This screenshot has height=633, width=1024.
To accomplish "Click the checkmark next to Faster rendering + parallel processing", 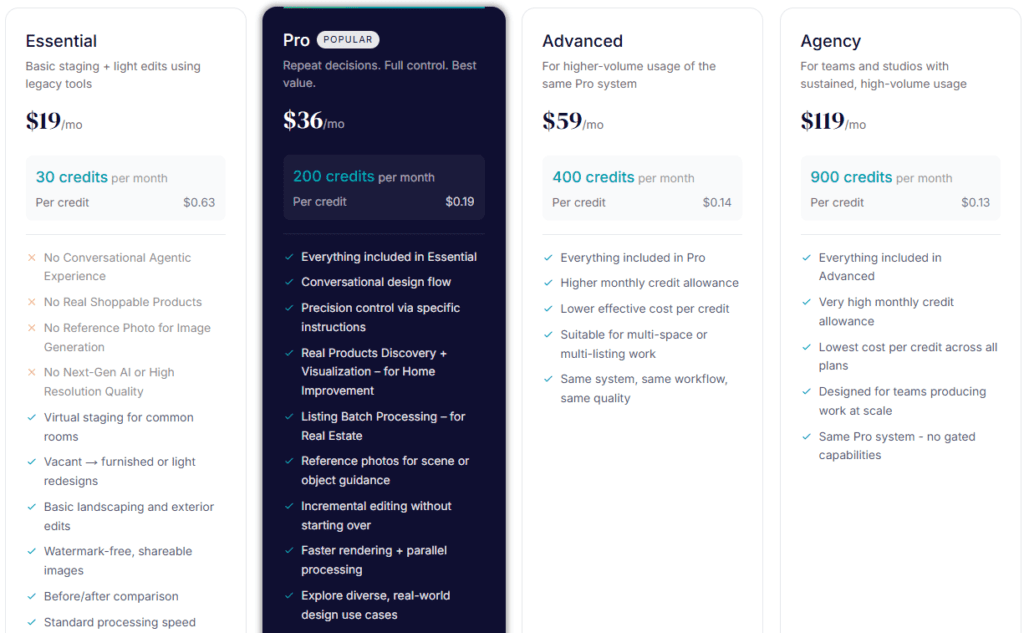I will pos(289,550).
